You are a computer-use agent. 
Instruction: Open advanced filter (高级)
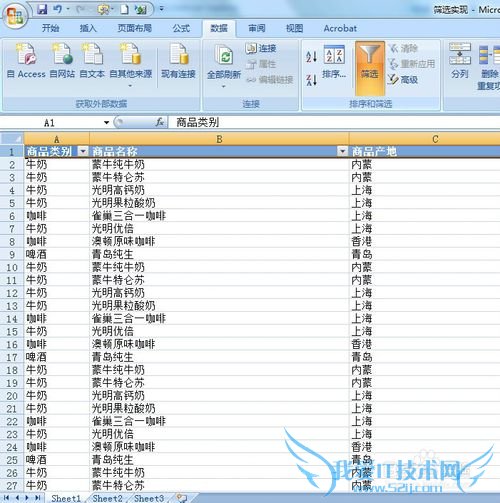tap(403, 79)
